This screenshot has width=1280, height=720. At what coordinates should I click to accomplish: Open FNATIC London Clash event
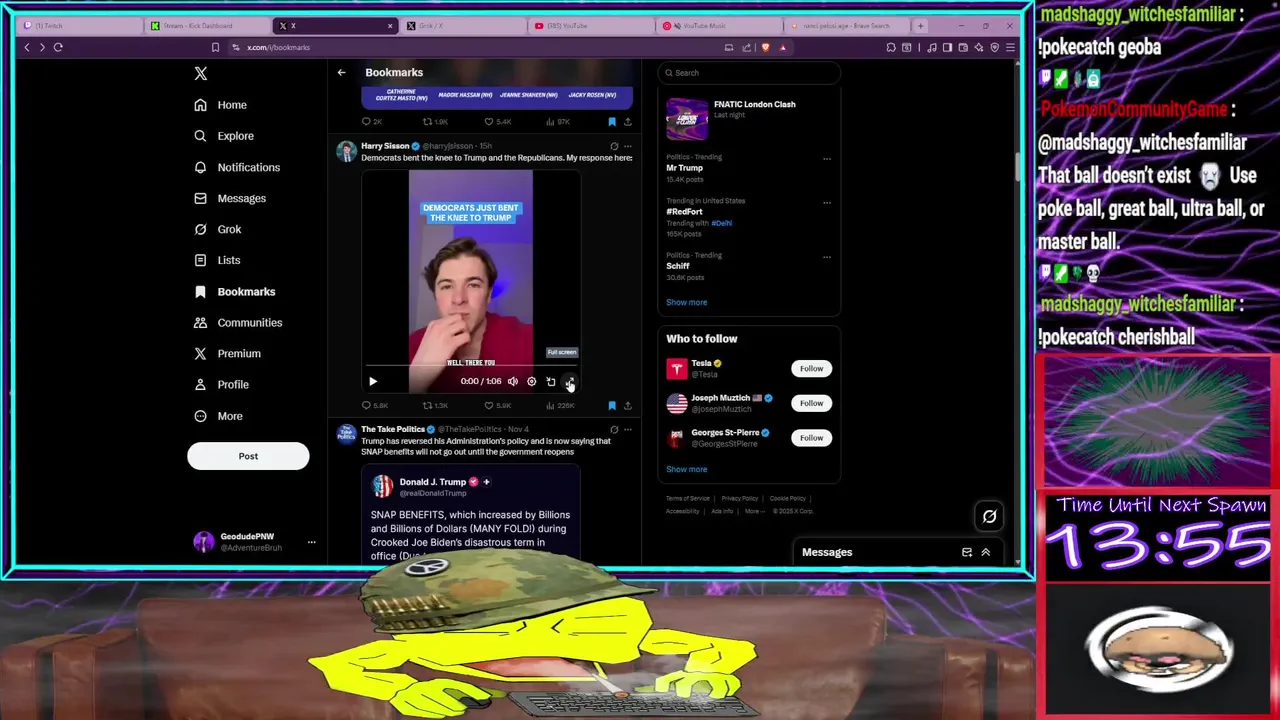pyautogui.click(x=749, y=118)
